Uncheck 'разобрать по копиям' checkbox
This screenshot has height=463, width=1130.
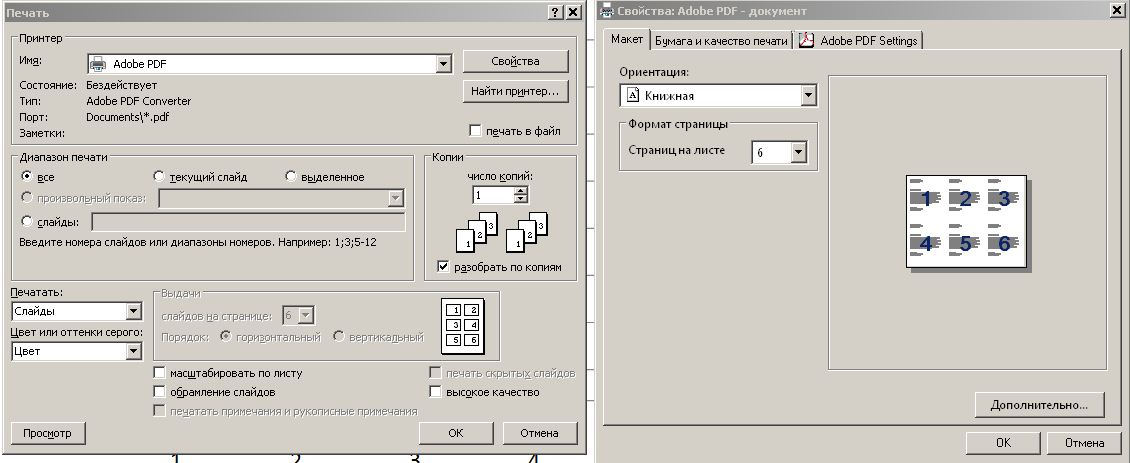(443, 267)
